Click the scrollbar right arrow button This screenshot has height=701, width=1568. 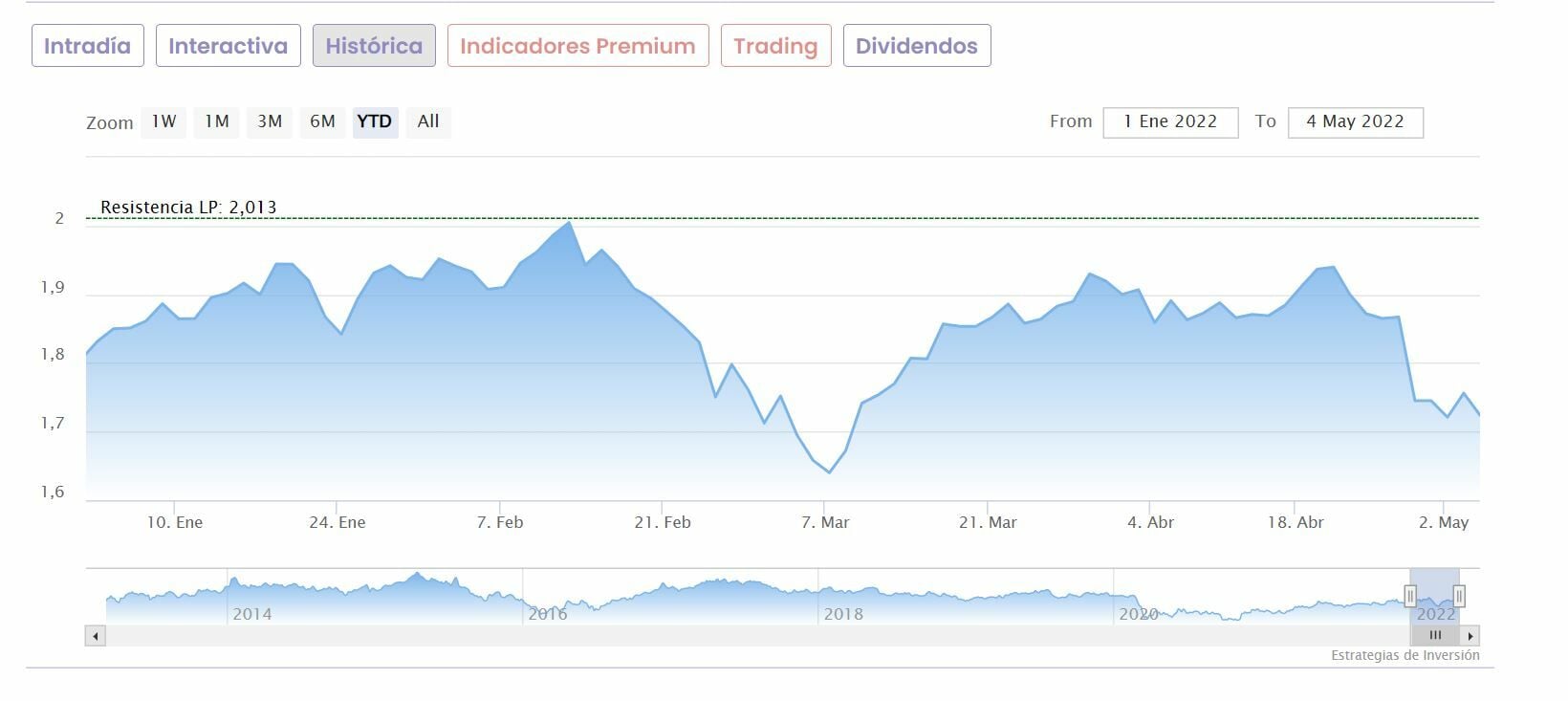[x=1470, y=636]
